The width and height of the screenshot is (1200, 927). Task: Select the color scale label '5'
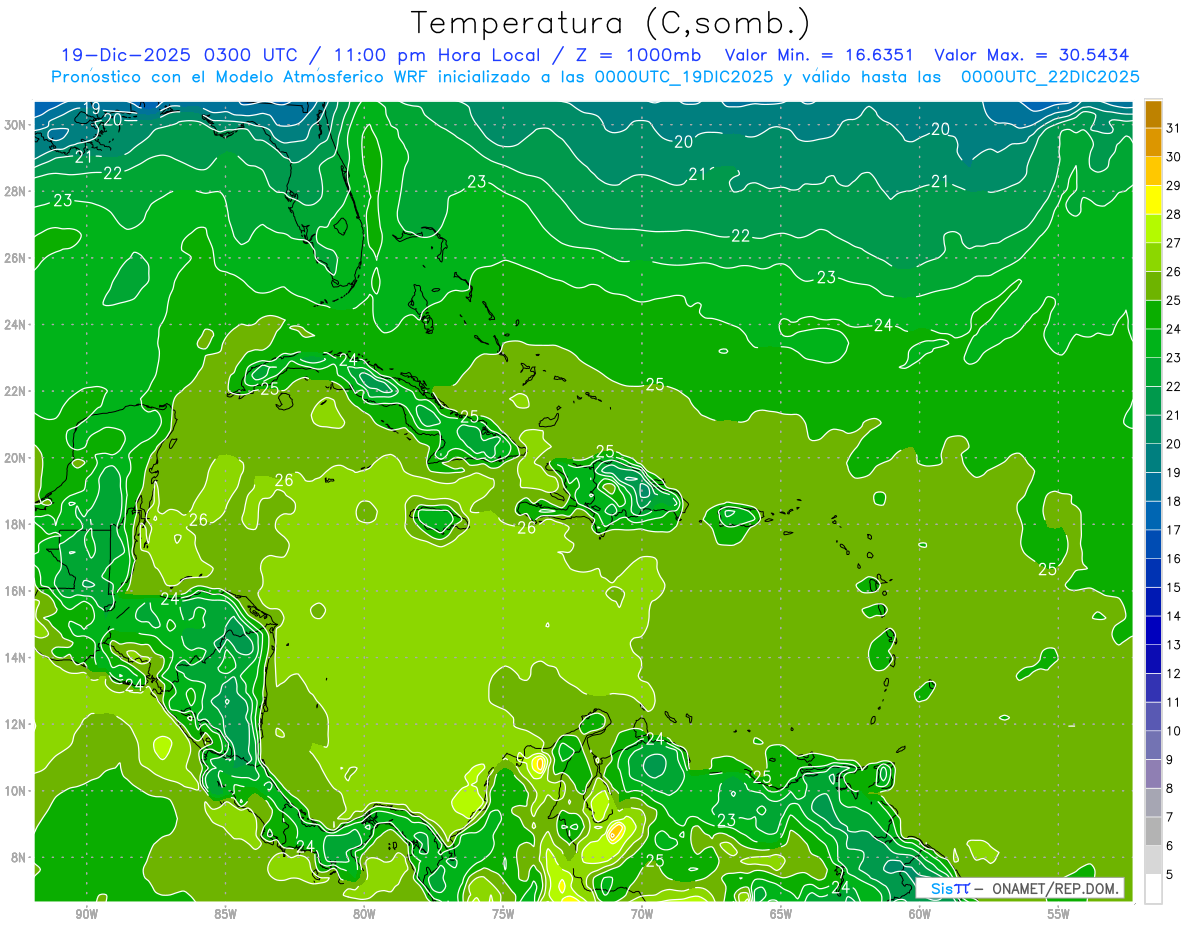tap(1170, 874)
